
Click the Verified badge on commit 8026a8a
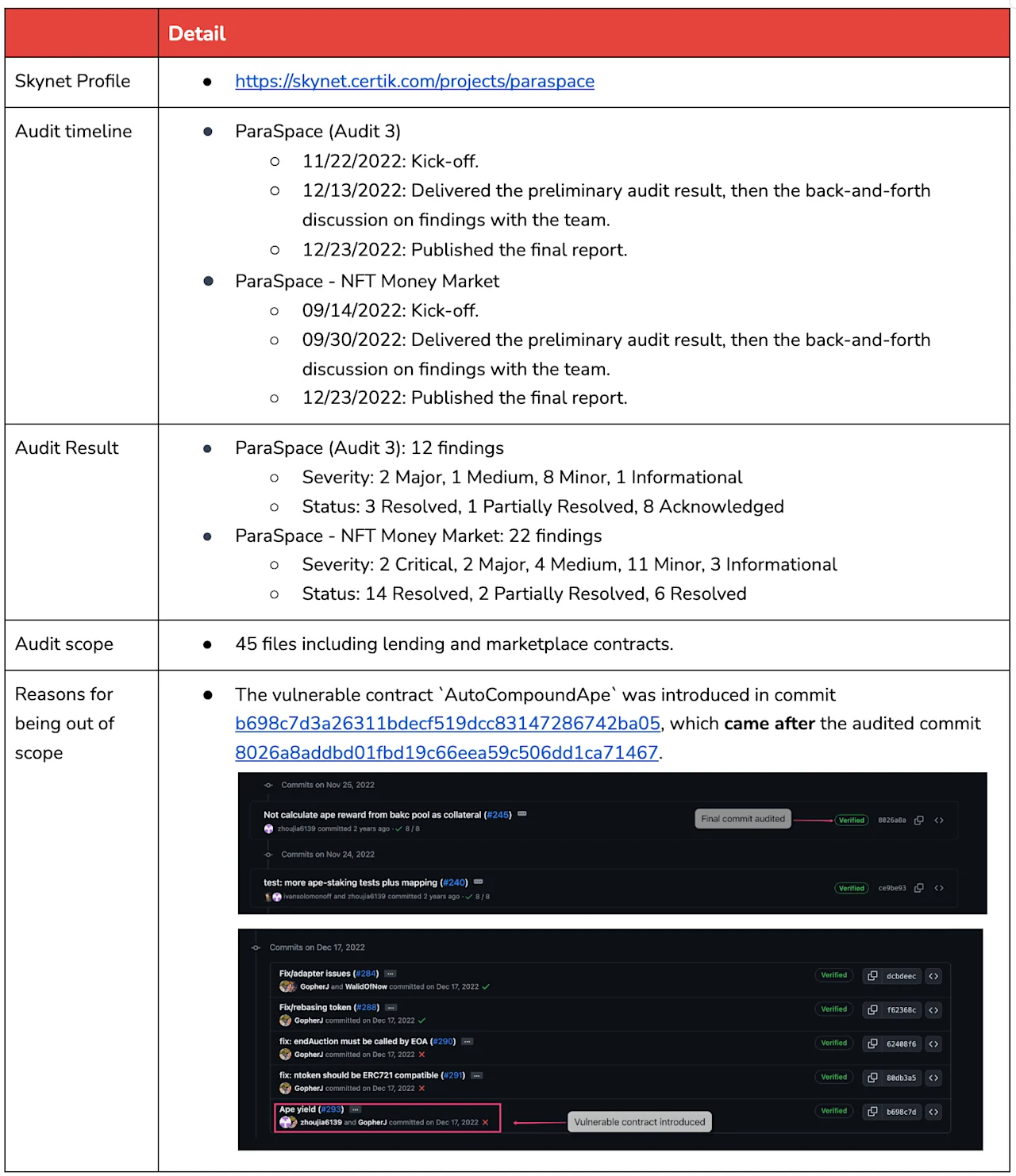pyautogui.click(x=852, y=821)
